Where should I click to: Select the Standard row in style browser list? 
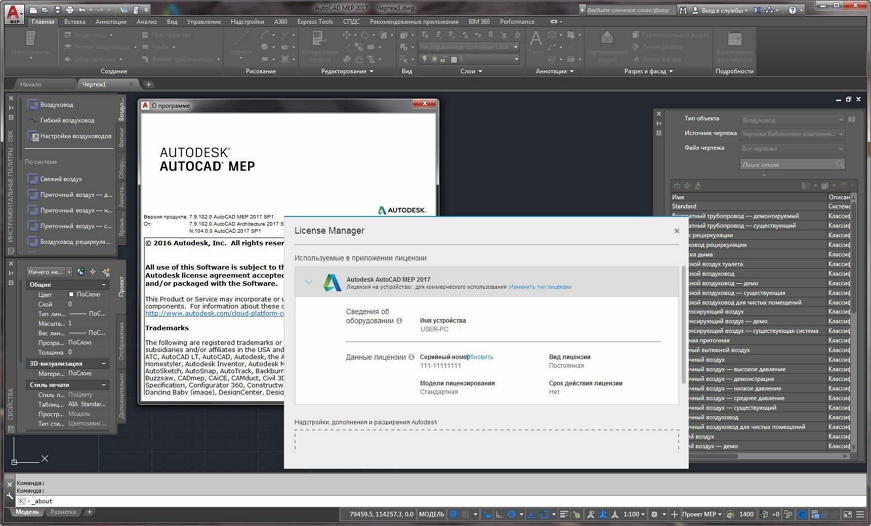click(760, 206)
